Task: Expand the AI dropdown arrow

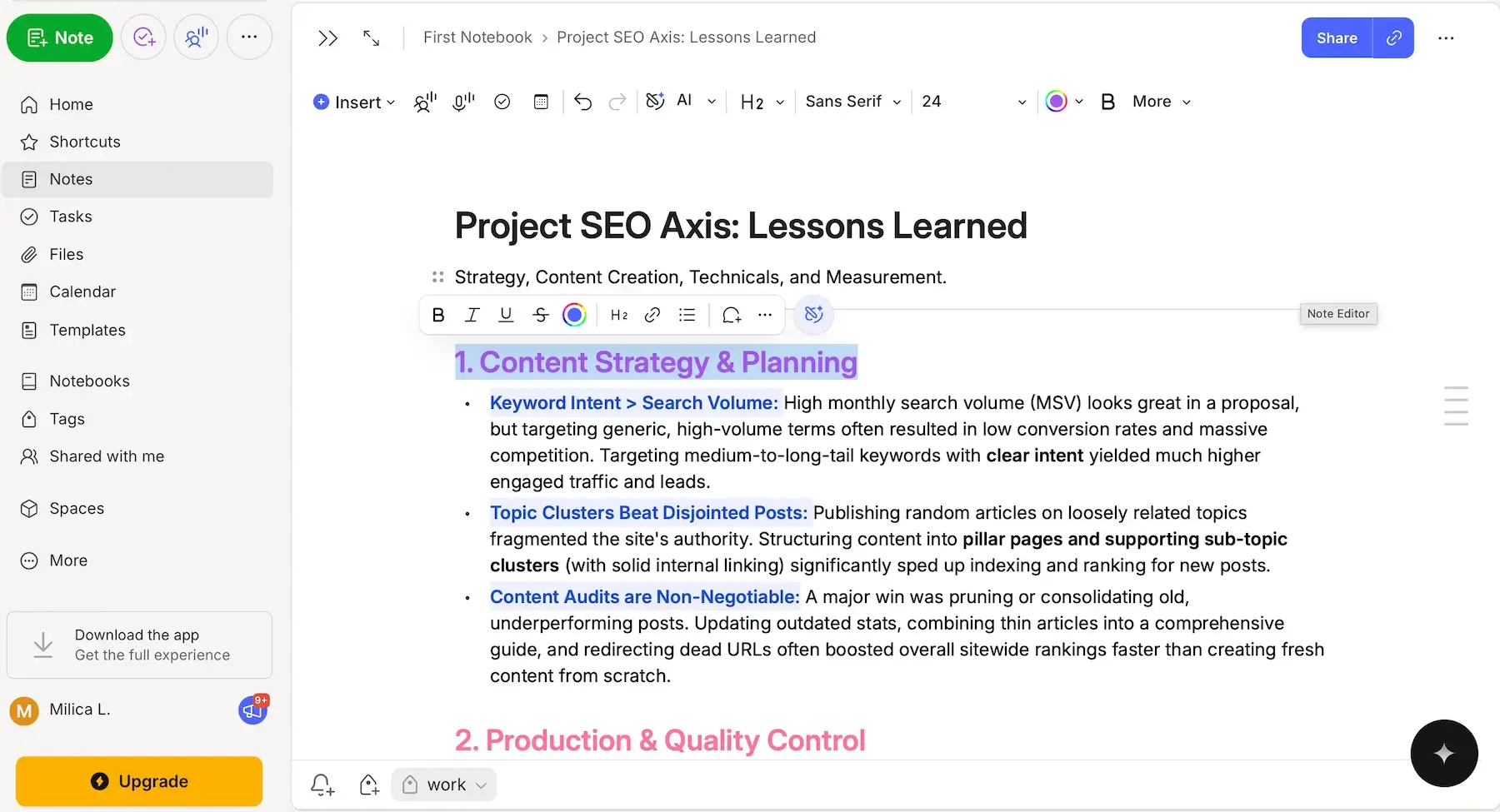Action: click(712, 102)
